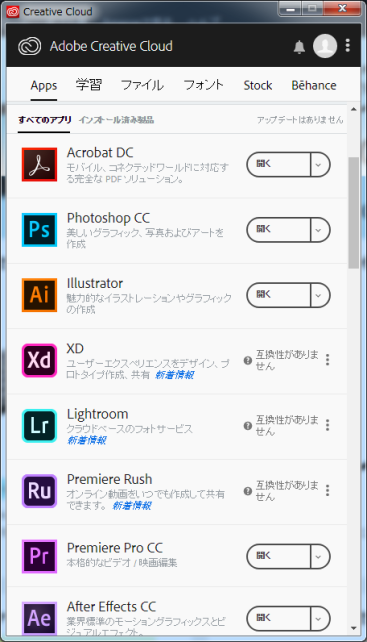This screenshot has width=367, height=642.
Task: Click the Creative Cloud logo in header
Action: [x=29, y=46]
